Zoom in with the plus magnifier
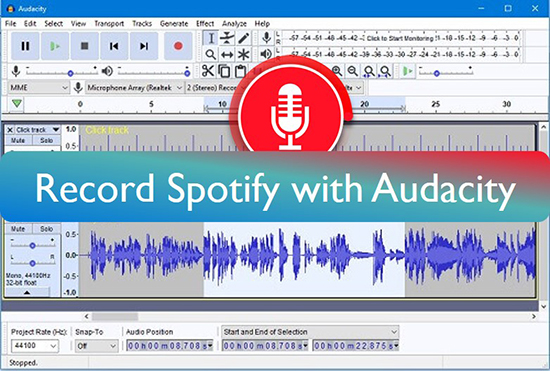Screen dimensions: 550x371 [x=337, y=71]
